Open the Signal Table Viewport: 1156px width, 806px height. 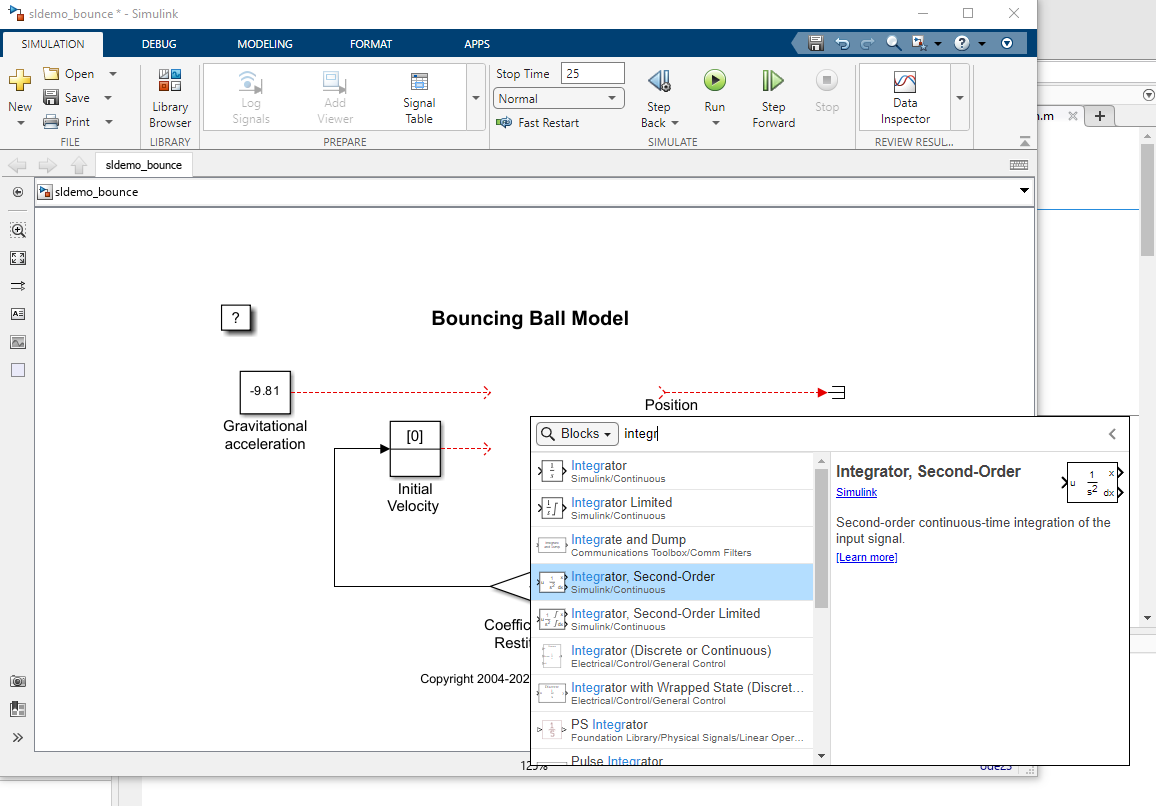419,98
